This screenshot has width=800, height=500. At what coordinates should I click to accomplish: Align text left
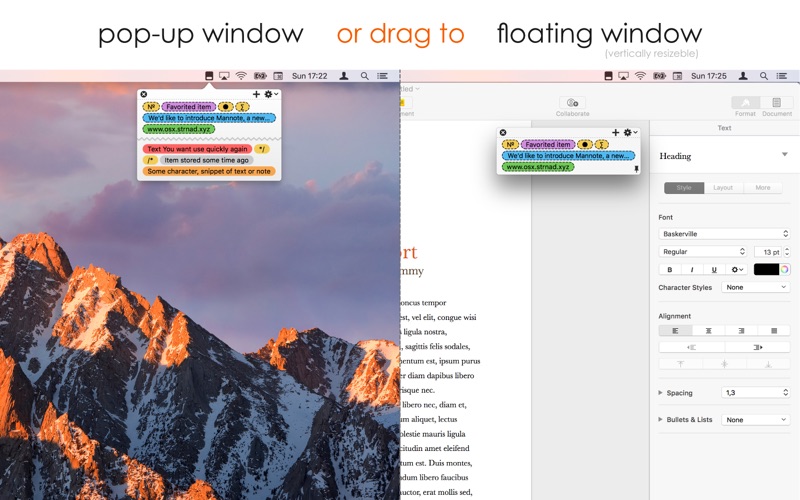click(676, 331)
